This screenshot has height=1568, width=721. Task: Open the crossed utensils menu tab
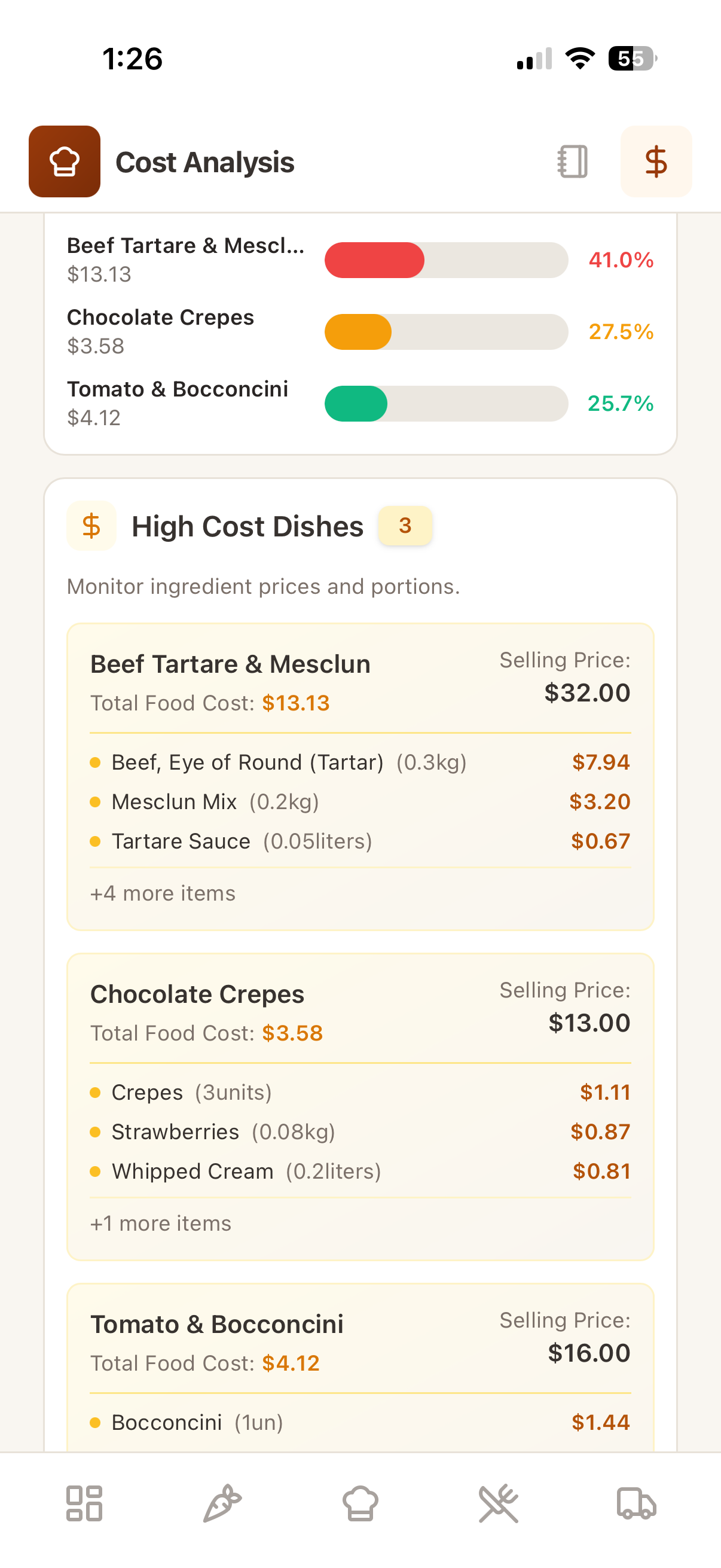click(499, 1503)
